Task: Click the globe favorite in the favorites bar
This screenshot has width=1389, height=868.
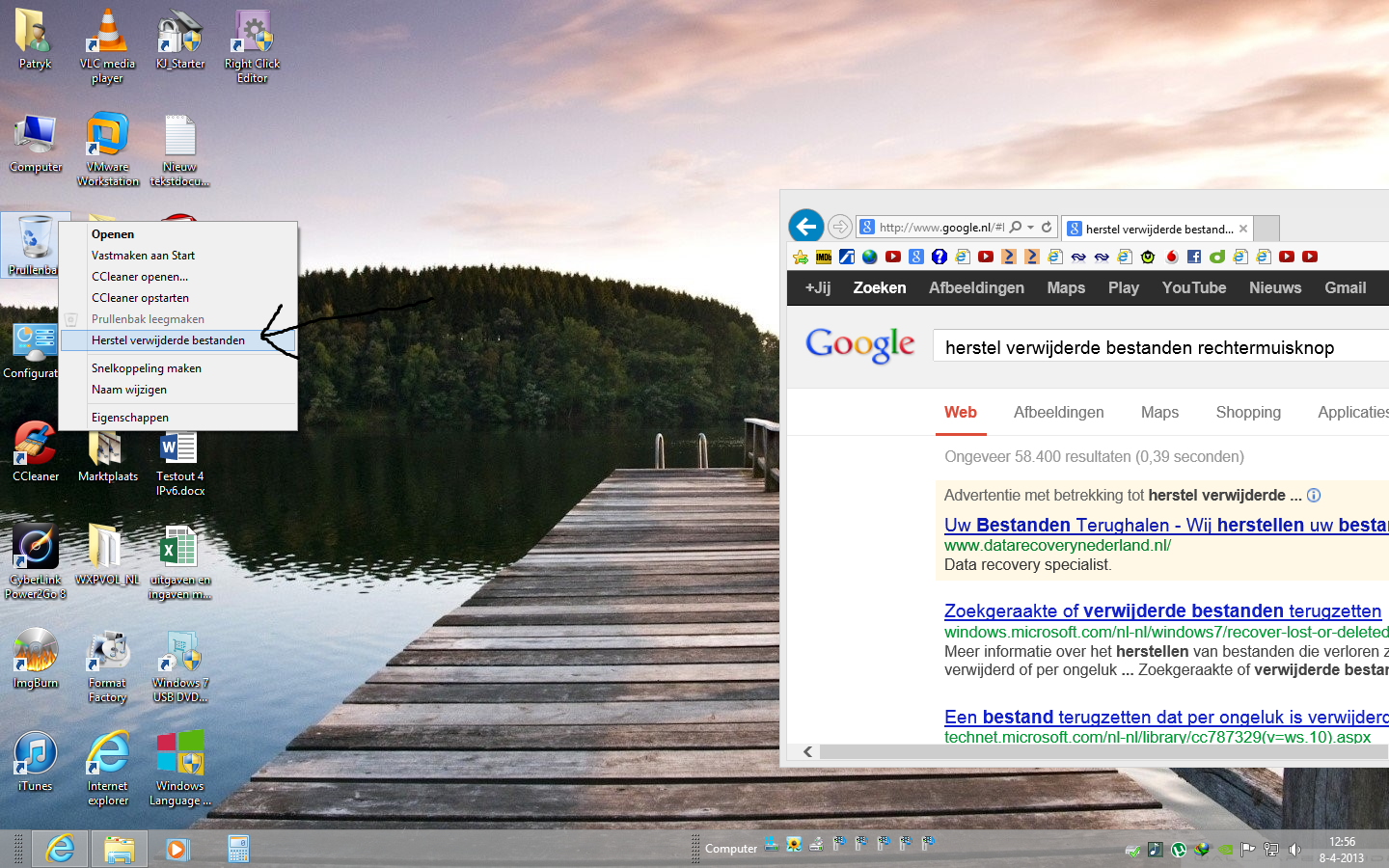Action: [x=870, y=257]
